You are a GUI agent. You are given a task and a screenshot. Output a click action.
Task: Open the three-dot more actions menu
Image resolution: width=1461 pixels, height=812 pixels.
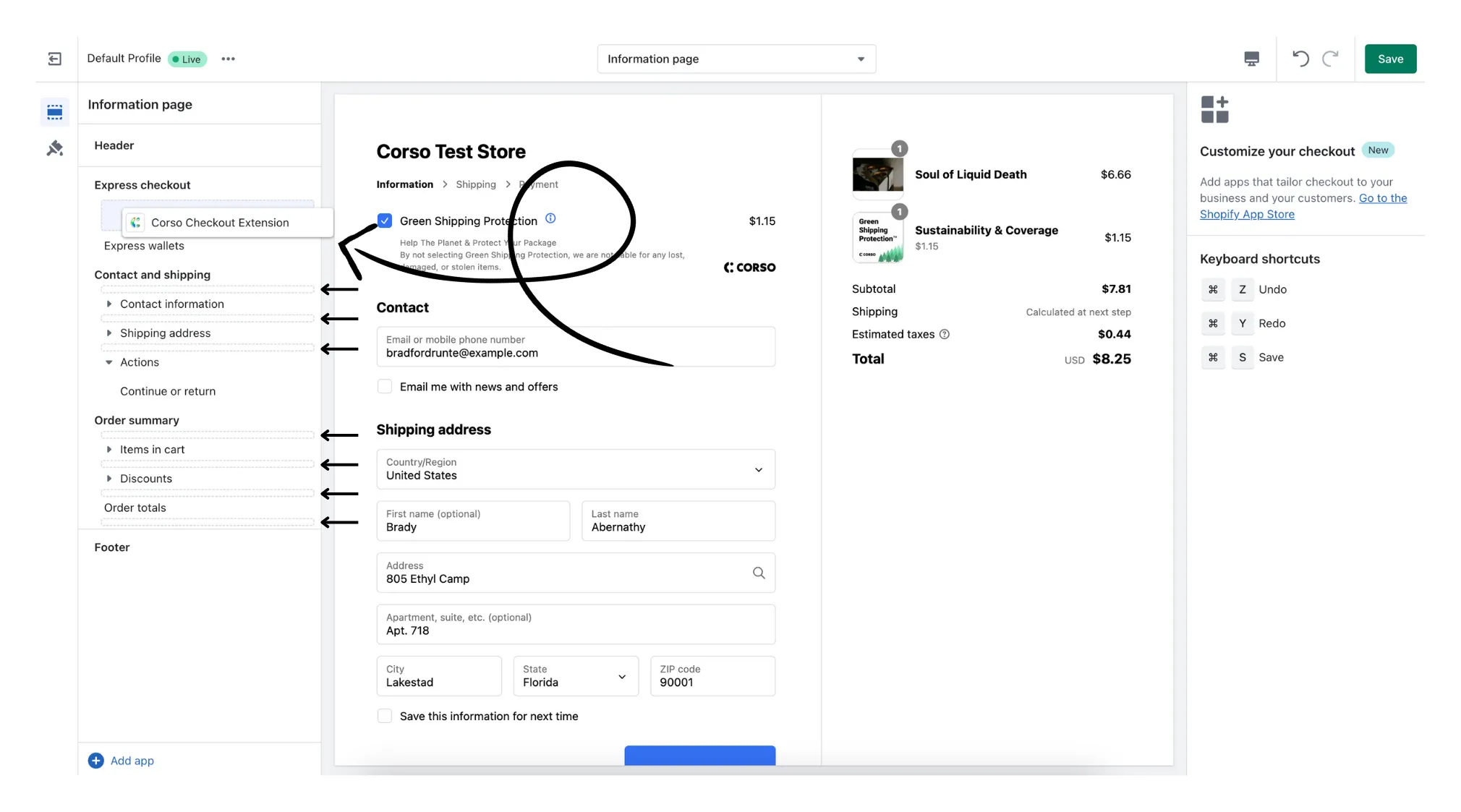229,59
